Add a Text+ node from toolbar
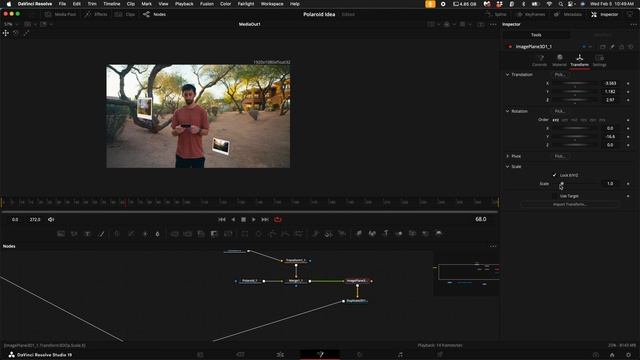The image size is (640, 360). click(87, 233)
